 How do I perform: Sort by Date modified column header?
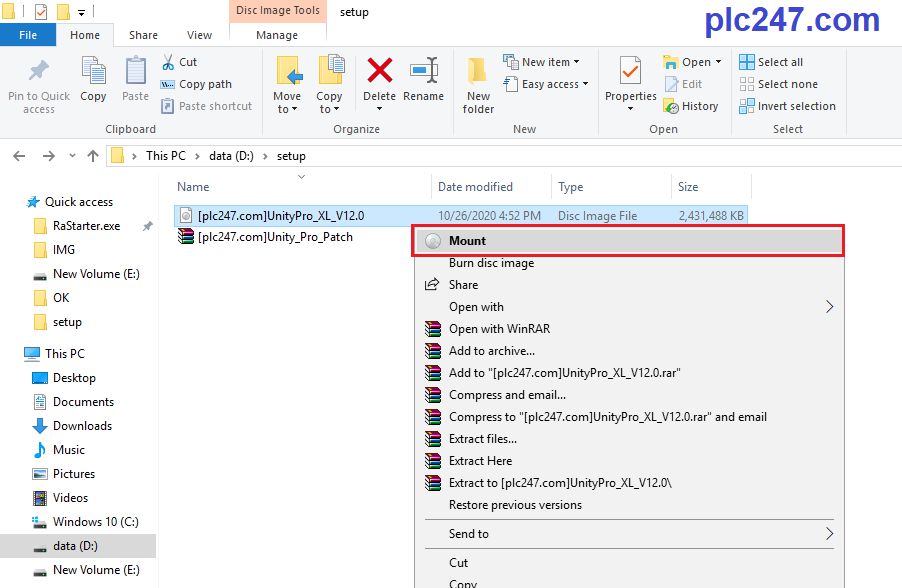[491, 186]
